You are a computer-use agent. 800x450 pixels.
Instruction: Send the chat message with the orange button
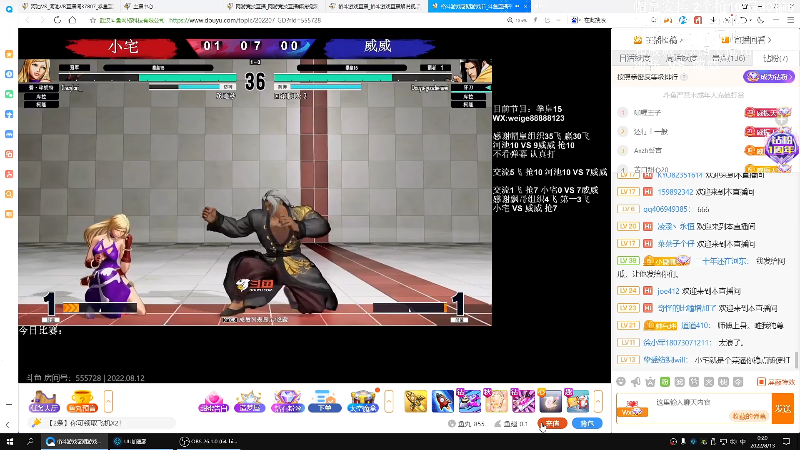[x=783, y=408]
